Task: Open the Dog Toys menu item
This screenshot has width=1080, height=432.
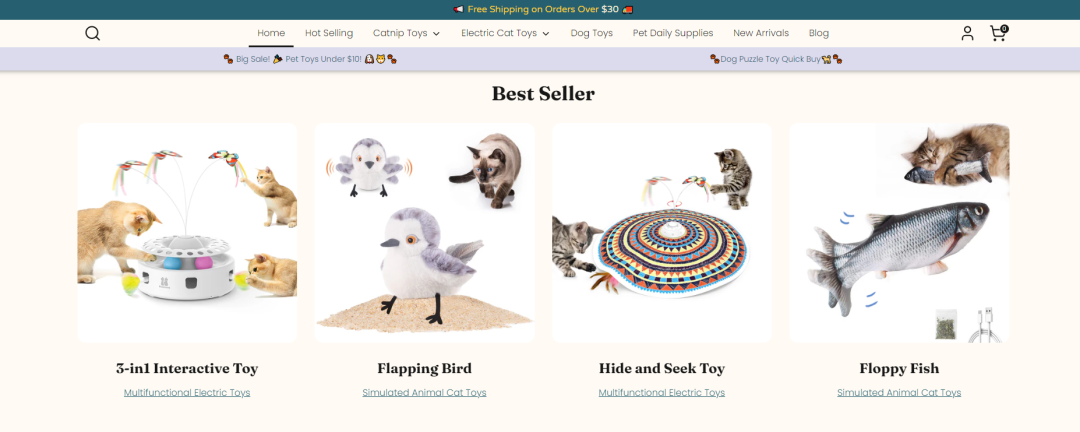Action: [591, 33]
